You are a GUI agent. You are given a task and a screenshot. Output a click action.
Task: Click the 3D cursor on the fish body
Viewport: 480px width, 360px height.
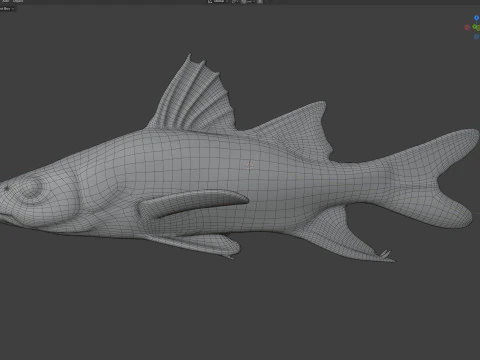pyautogui.click(x=249, y=165)
